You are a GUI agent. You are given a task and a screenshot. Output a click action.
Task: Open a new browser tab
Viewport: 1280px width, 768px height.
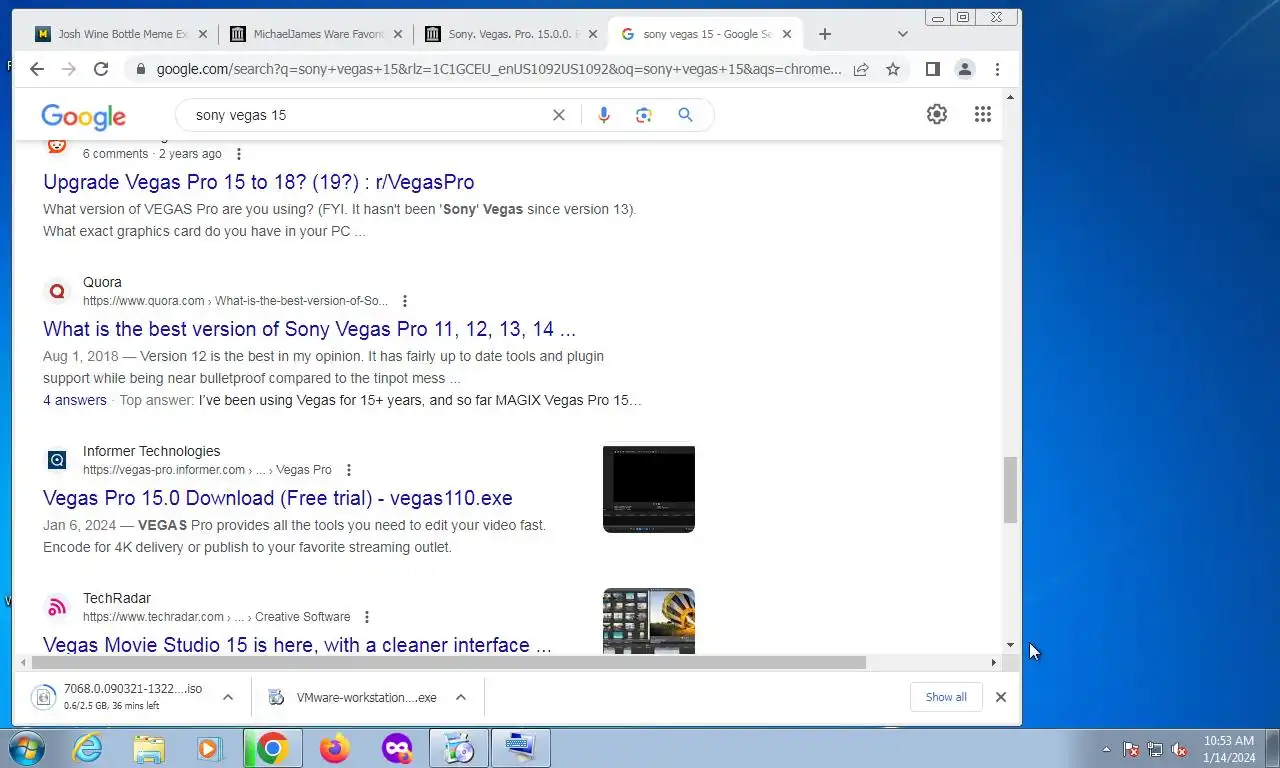click(825, 34)
